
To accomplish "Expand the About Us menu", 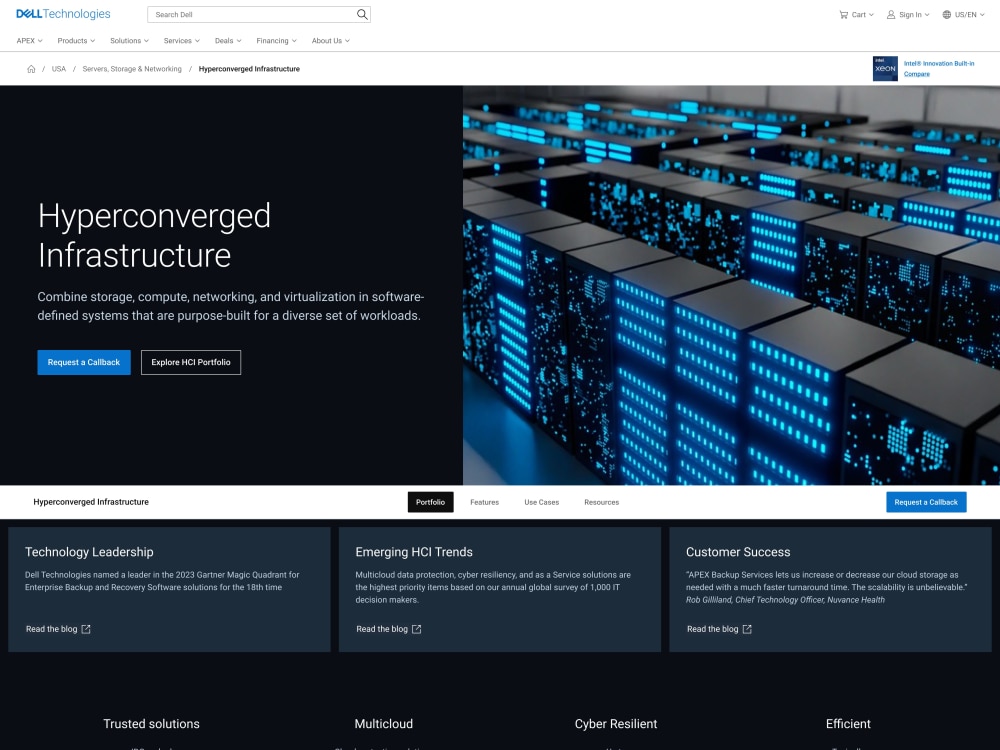I will click(x=330, y=40).
